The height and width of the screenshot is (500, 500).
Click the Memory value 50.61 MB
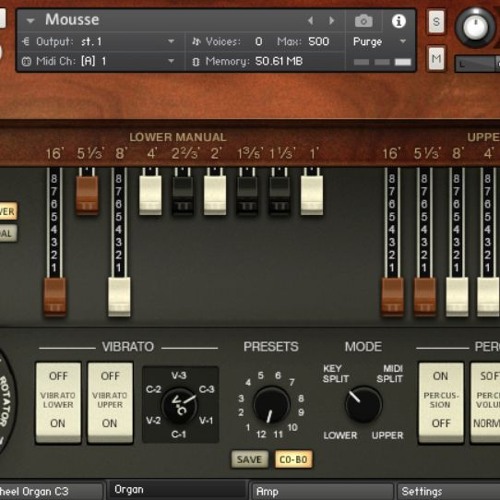(x=279, y=61)
